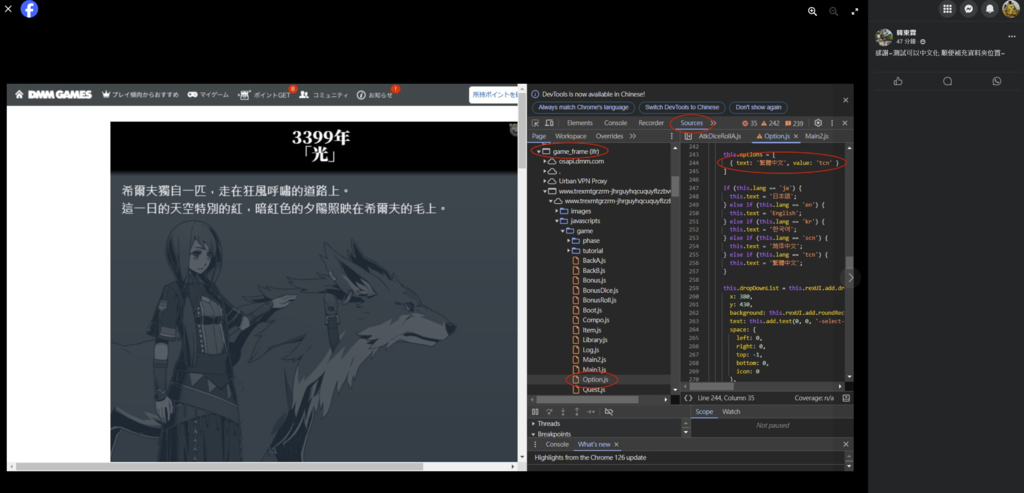Image resolution: width=1024 pixels, height=493 pixels.
Task: Show more DevTools tabs chevron
Action: tap(713, 123)
